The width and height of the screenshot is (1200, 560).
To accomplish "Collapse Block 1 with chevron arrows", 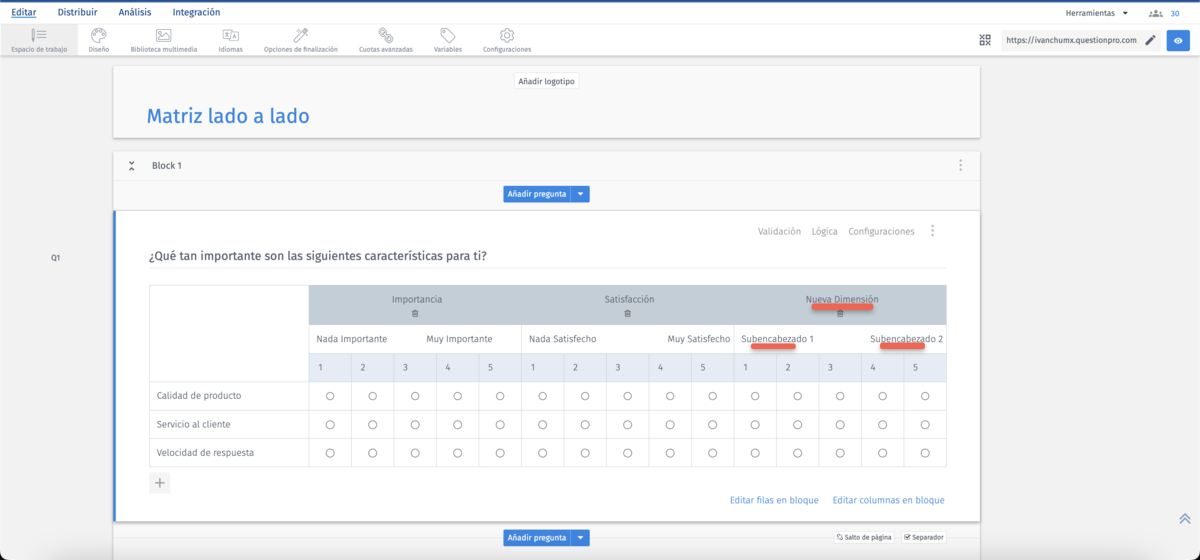I will point(132,166).
